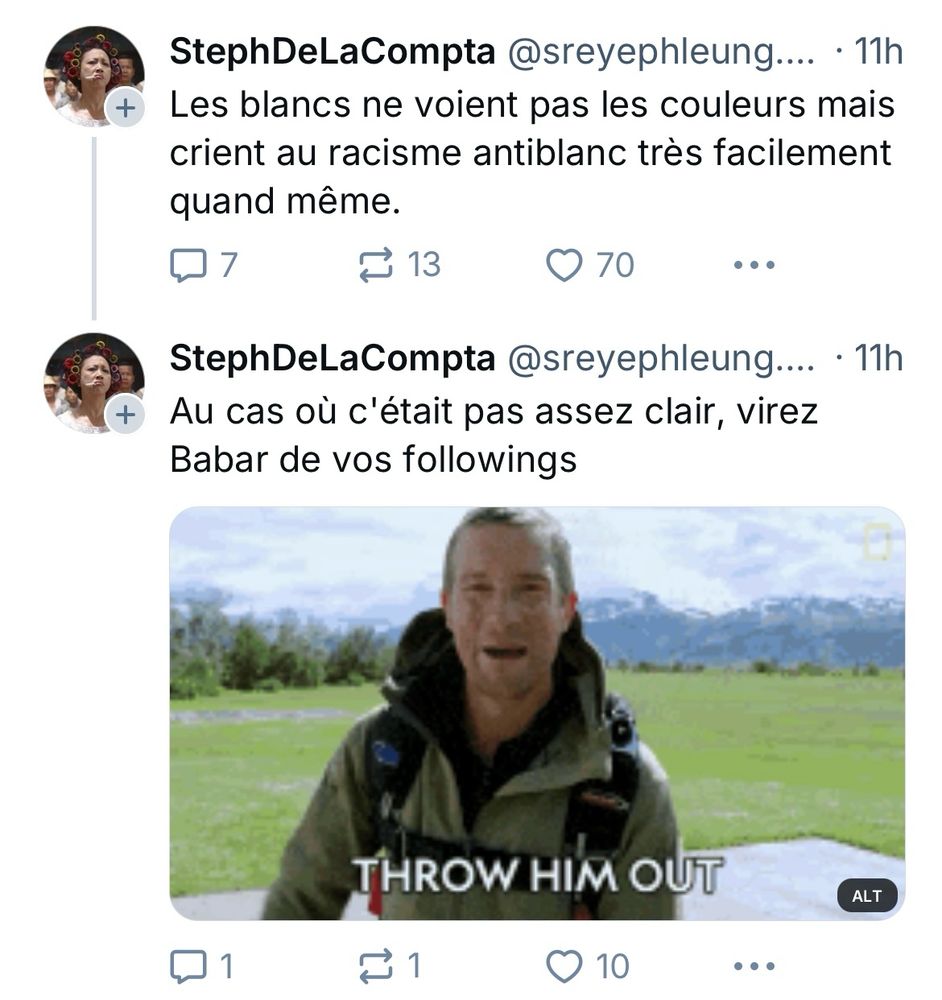Click the @sreyephleung handle on second post
942x1000 pixels.
[661, 357]
